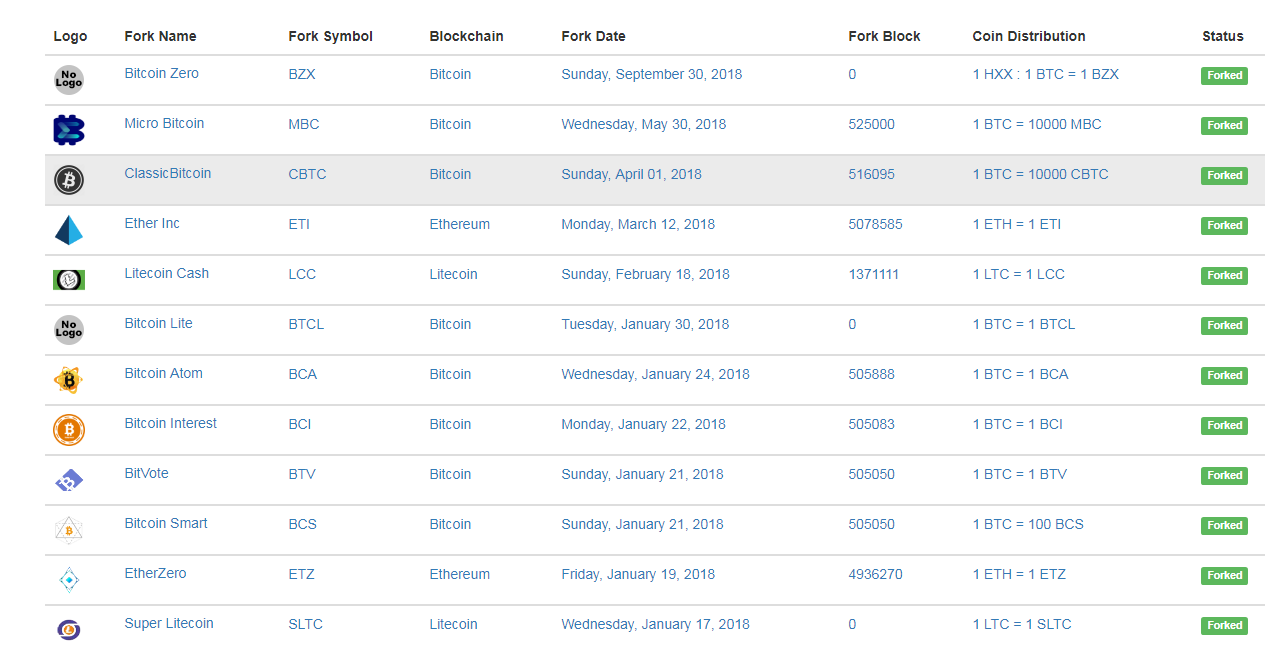The image size is (1265, 648).
Task: Click the Bitcoin Lite 'No Logo' icon
Action: 69,330
